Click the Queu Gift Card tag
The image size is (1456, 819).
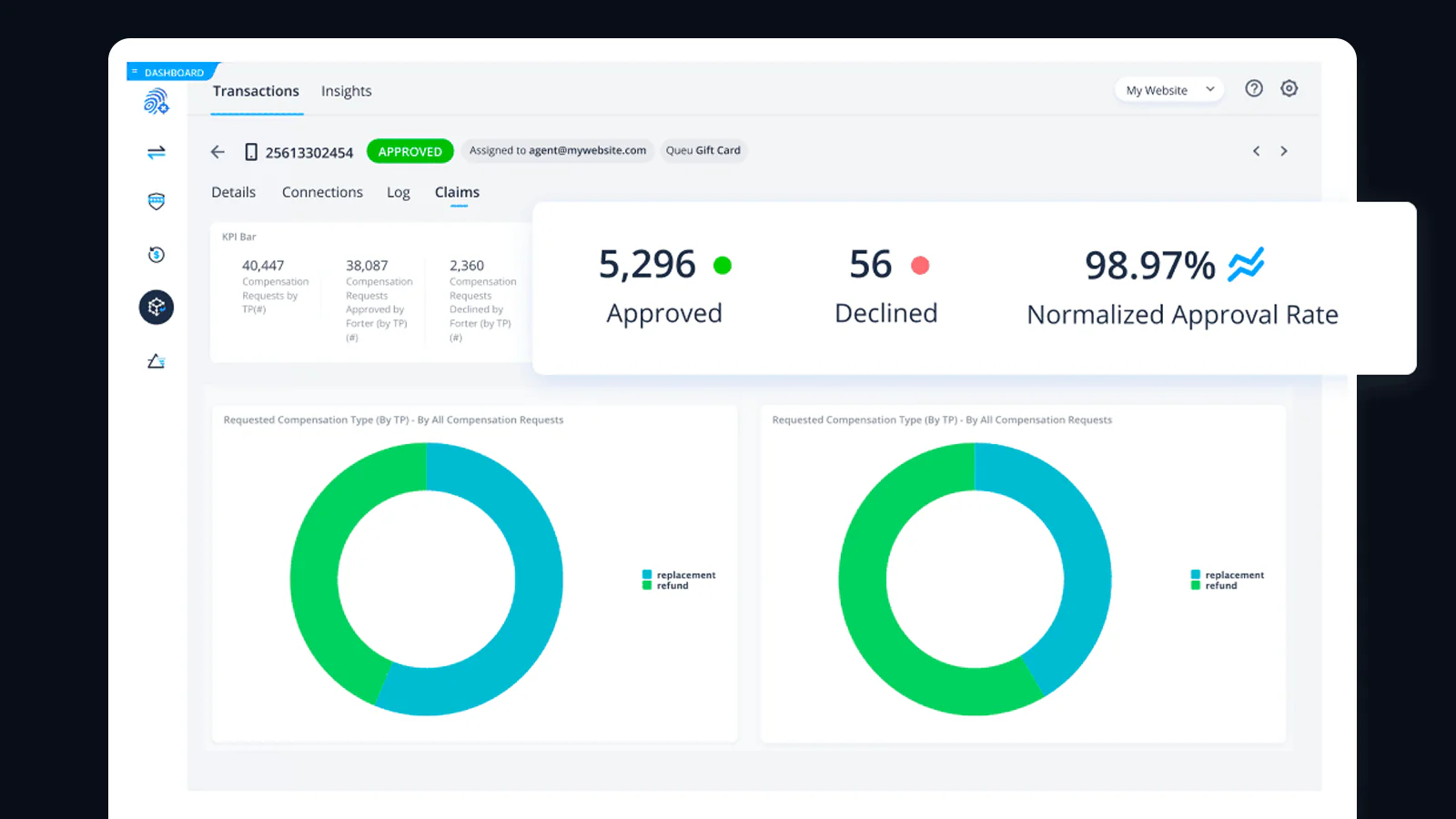(x=703, y=151)
